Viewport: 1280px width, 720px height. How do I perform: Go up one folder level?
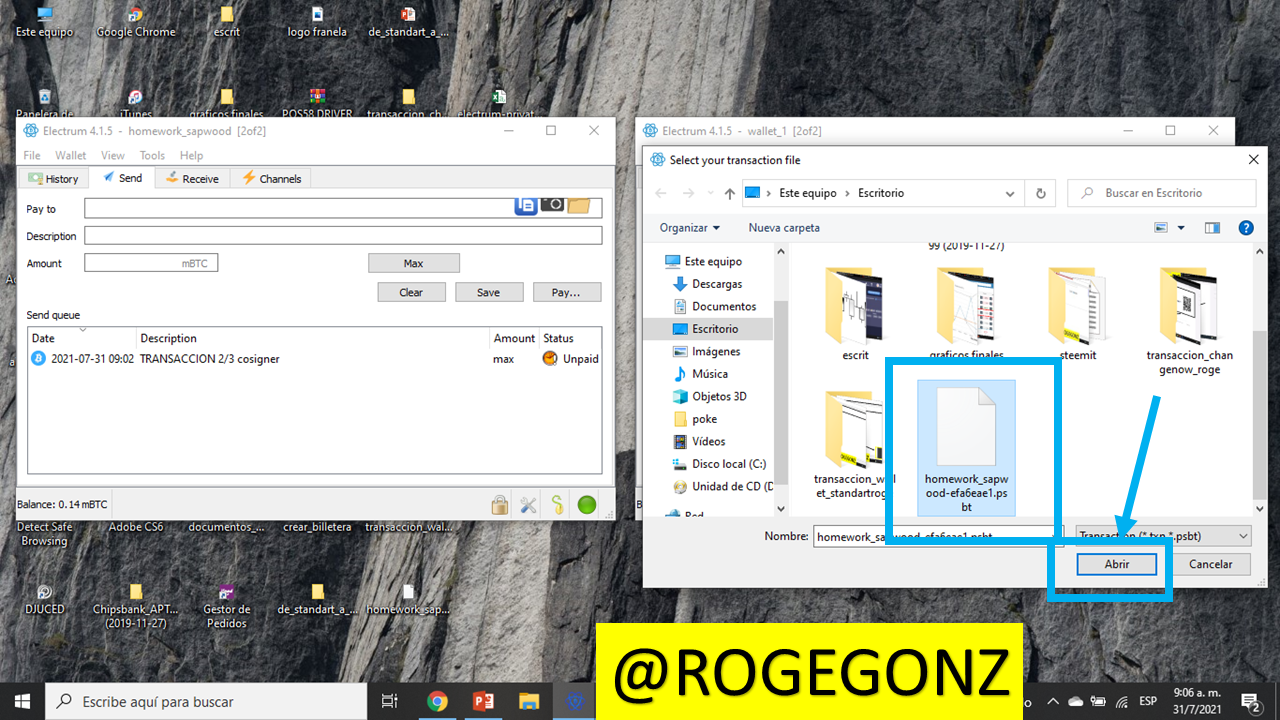tap(730, 193)
